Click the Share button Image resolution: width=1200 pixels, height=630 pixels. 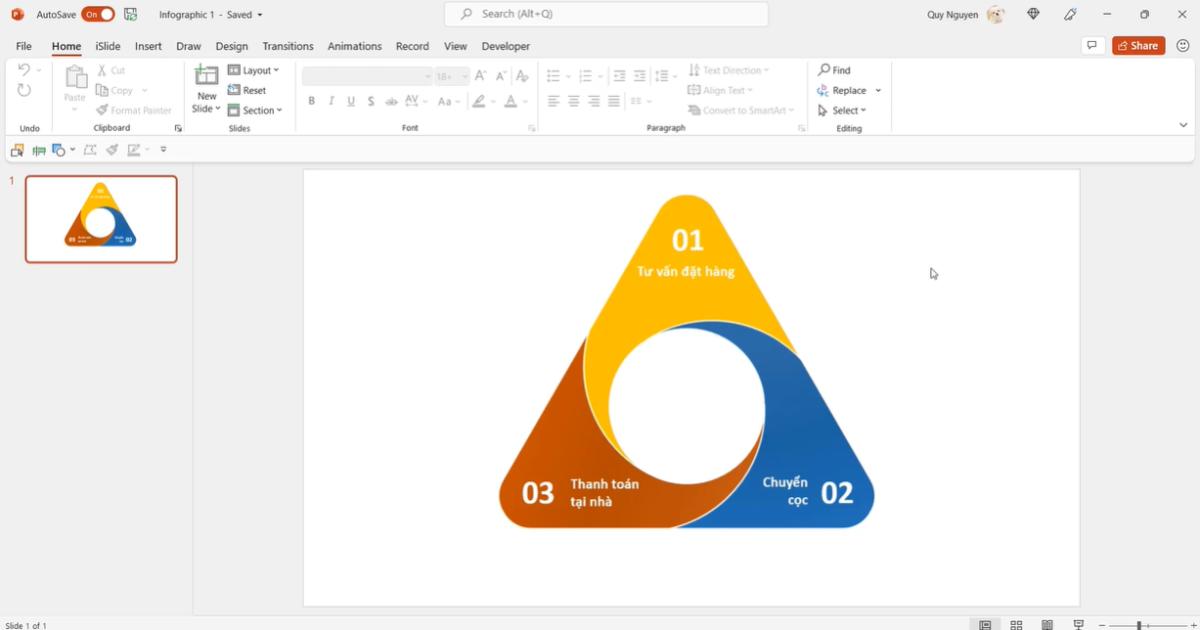click(x=1138, y=46)
